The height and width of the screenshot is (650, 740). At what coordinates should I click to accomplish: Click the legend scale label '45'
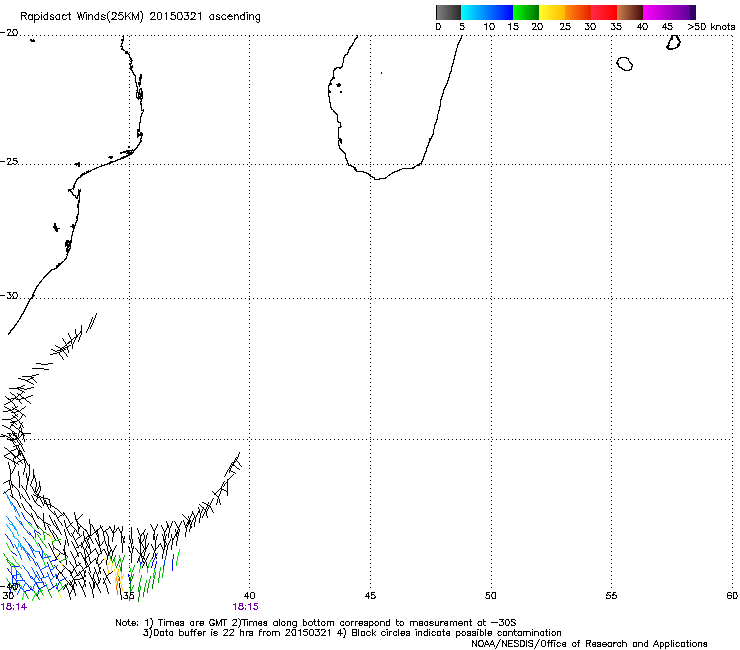[x=667, y=27]
